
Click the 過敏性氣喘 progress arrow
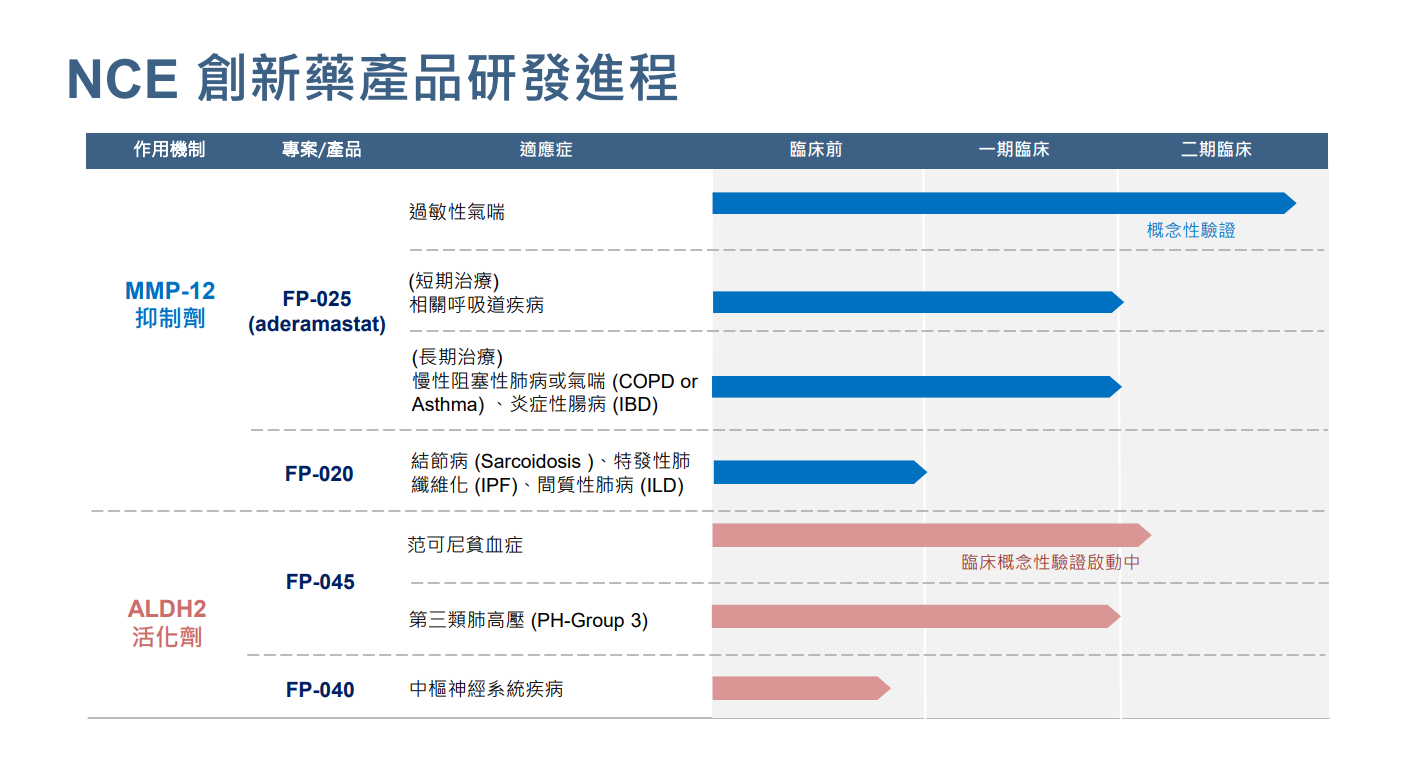tap(1000, 202)
